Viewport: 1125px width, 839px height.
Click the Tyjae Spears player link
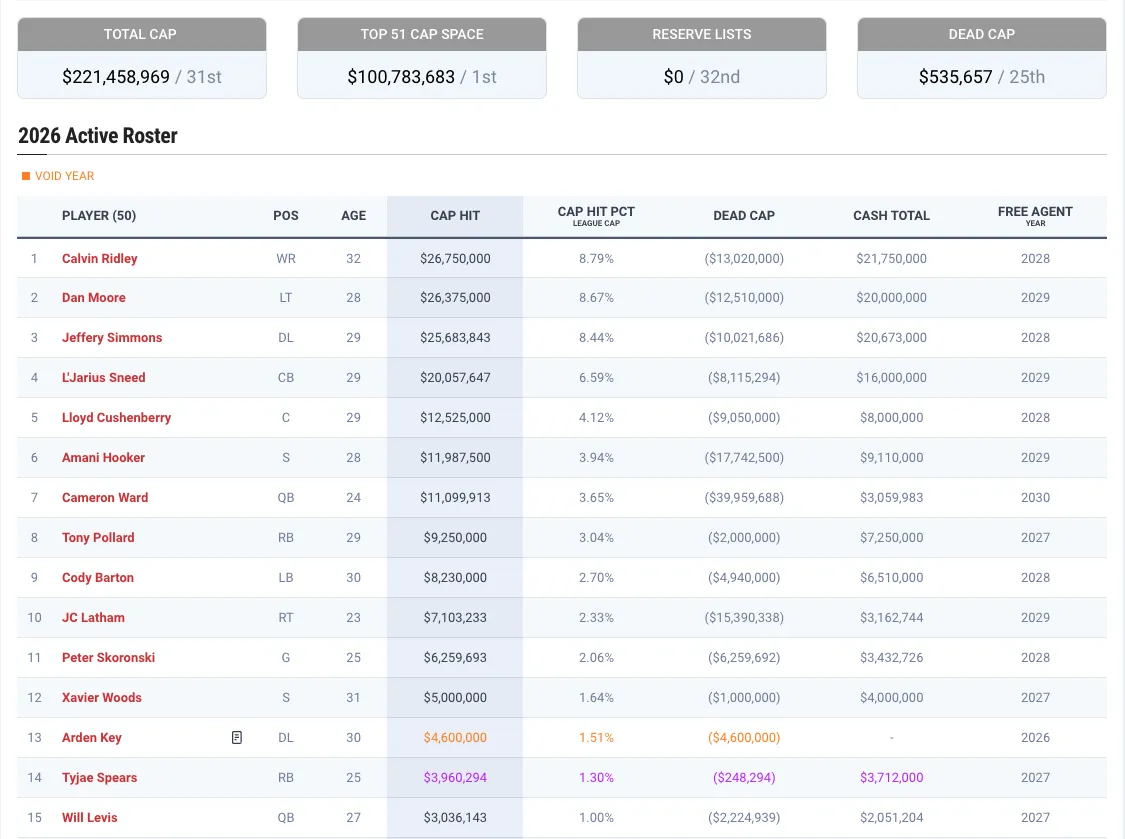pyautogui.click(x=99, y=778)
